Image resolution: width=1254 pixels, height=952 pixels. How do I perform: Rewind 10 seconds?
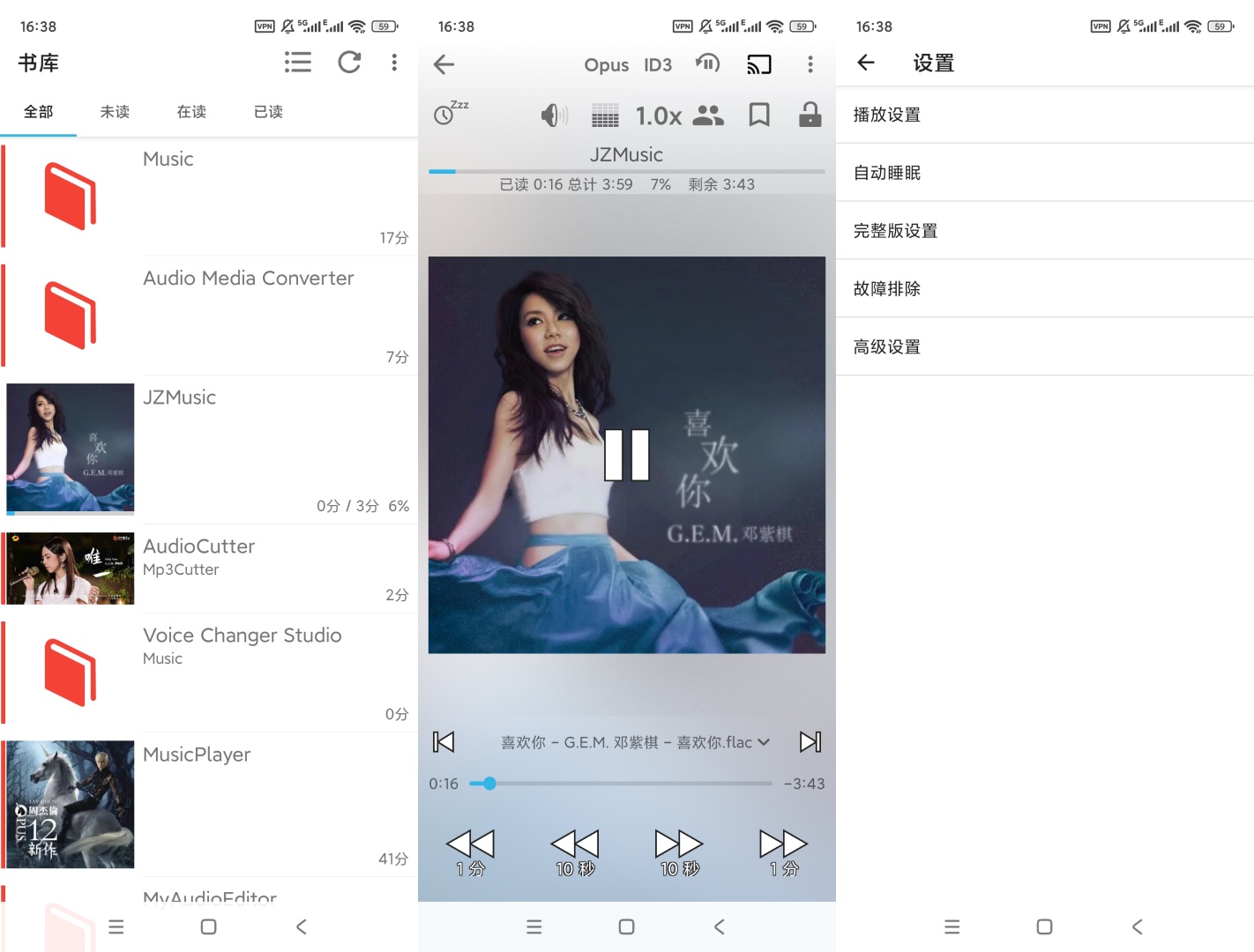575,852
